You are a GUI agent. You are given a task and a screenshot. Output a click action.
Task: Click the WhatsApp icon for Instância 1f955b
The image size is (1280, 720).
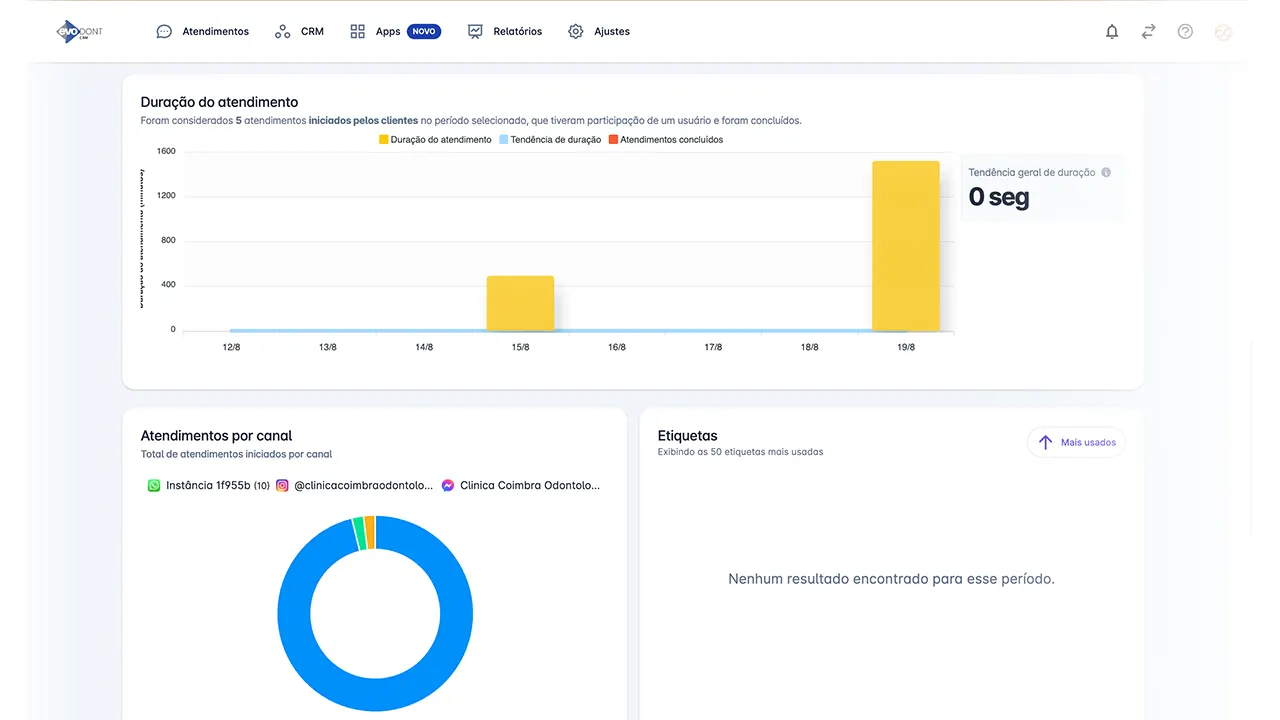(154, 485)
